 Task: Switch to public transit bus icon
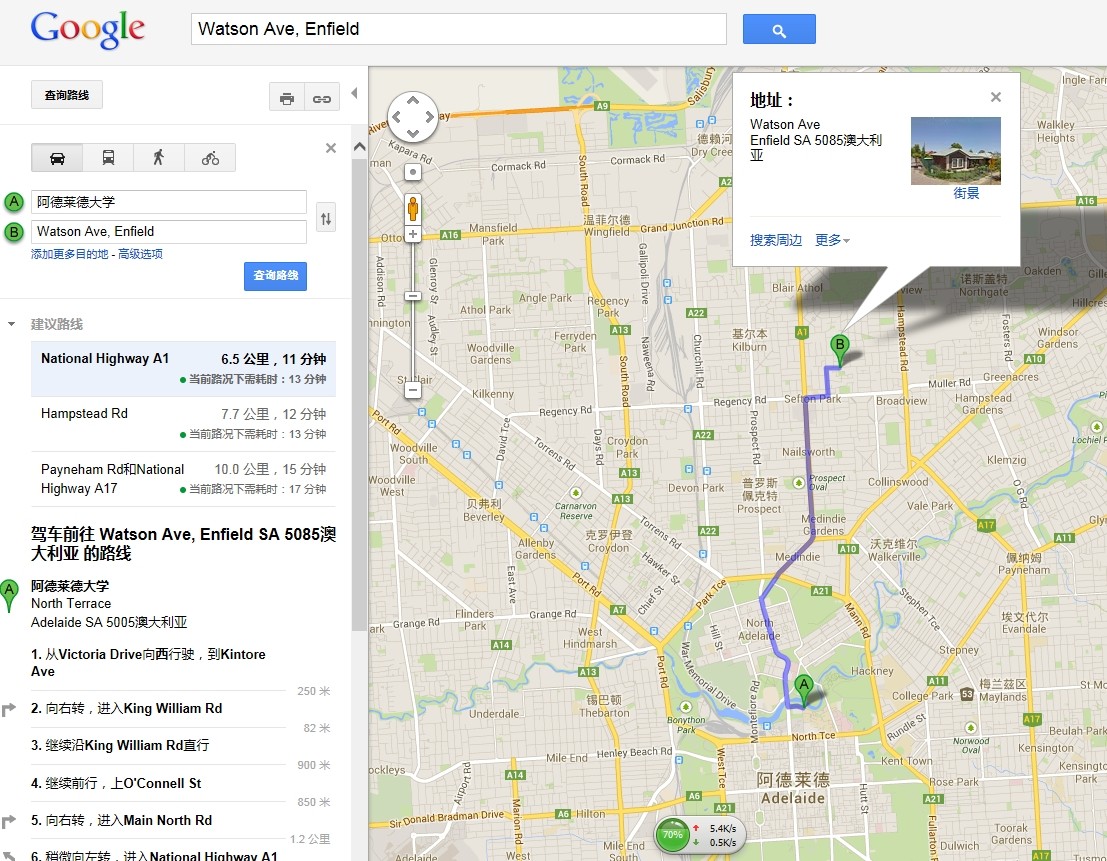pyautogui.click(x=108, y=158)
